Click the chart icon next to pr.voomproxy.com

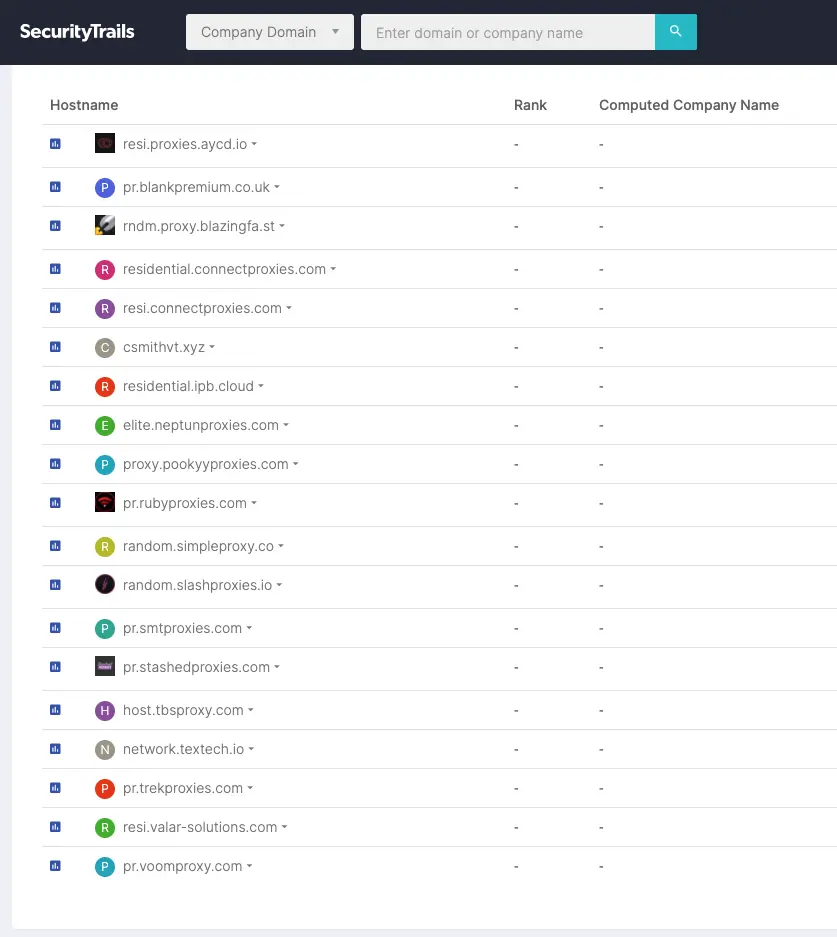click(54, 866)
